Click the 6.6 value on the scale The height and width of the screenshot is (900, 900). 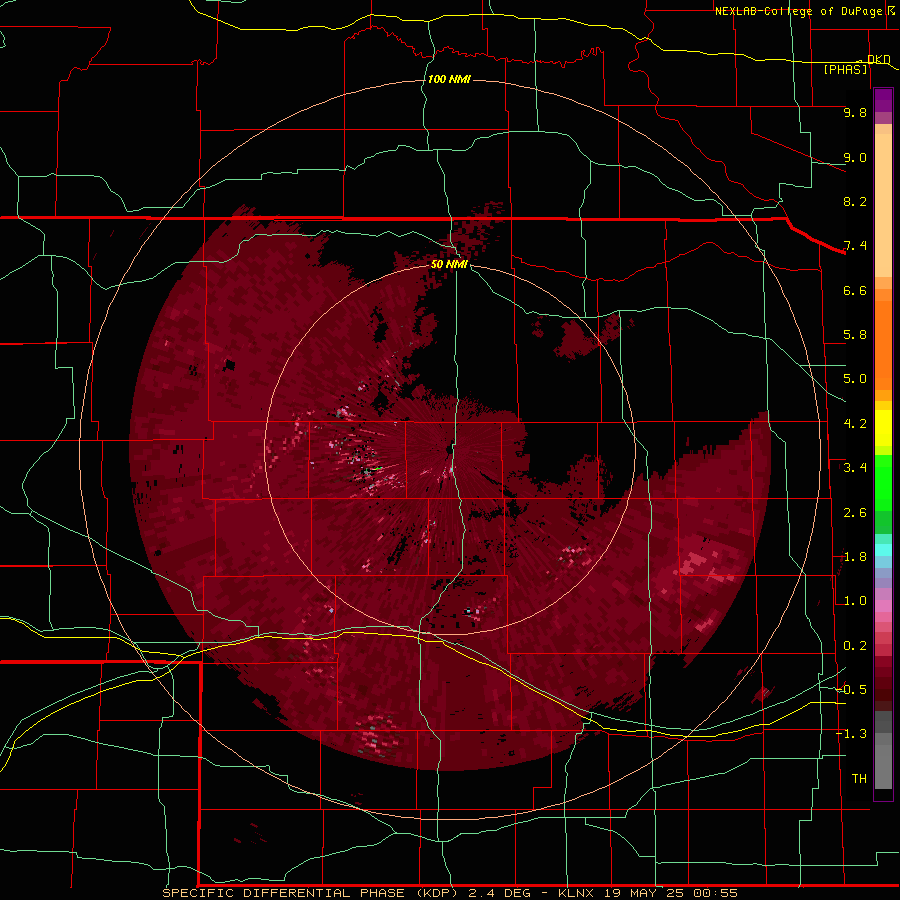pos(855,290)
